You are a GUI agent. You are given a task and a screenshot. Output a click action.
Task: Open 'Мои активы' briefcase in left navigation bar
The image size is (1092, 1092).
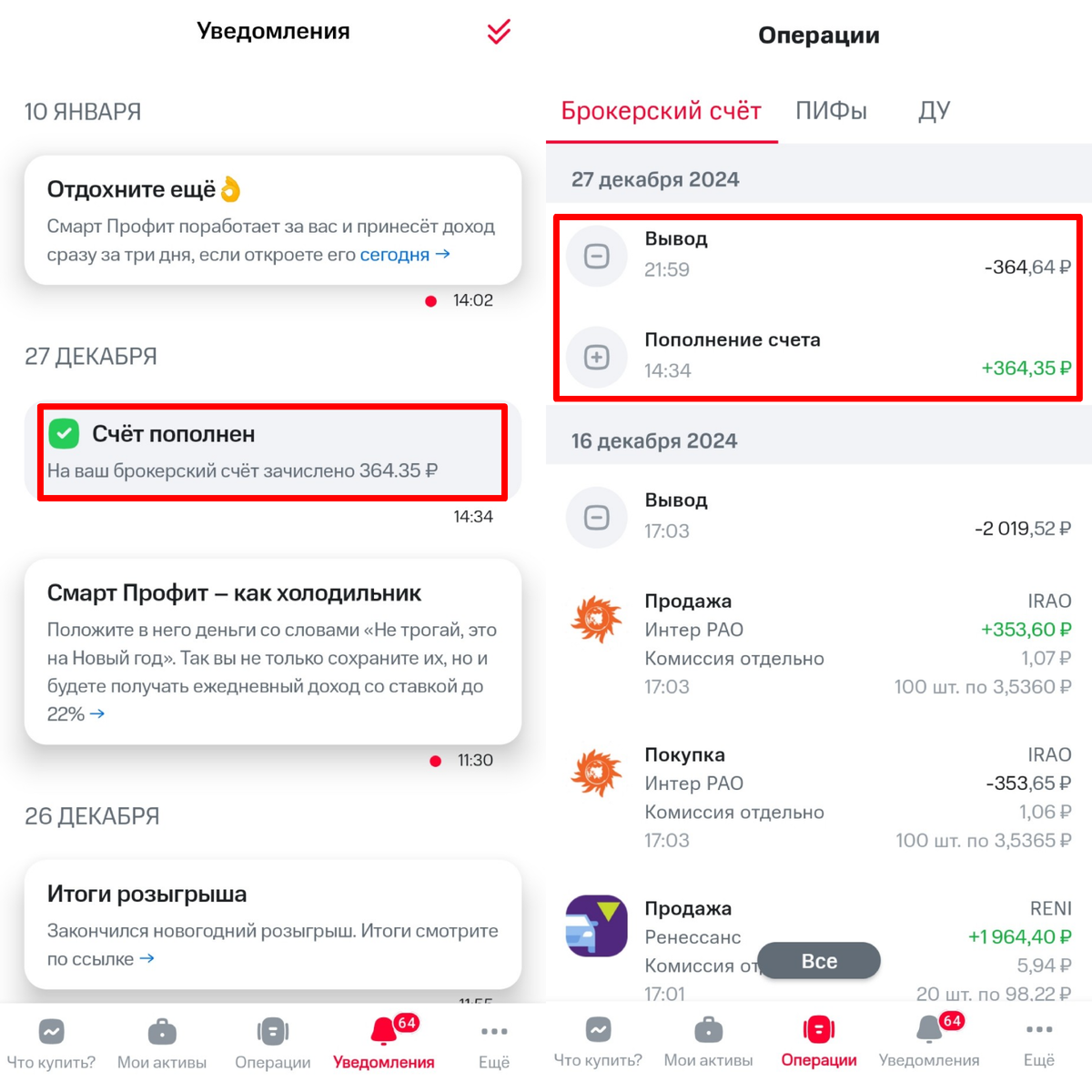point(162,1031)
